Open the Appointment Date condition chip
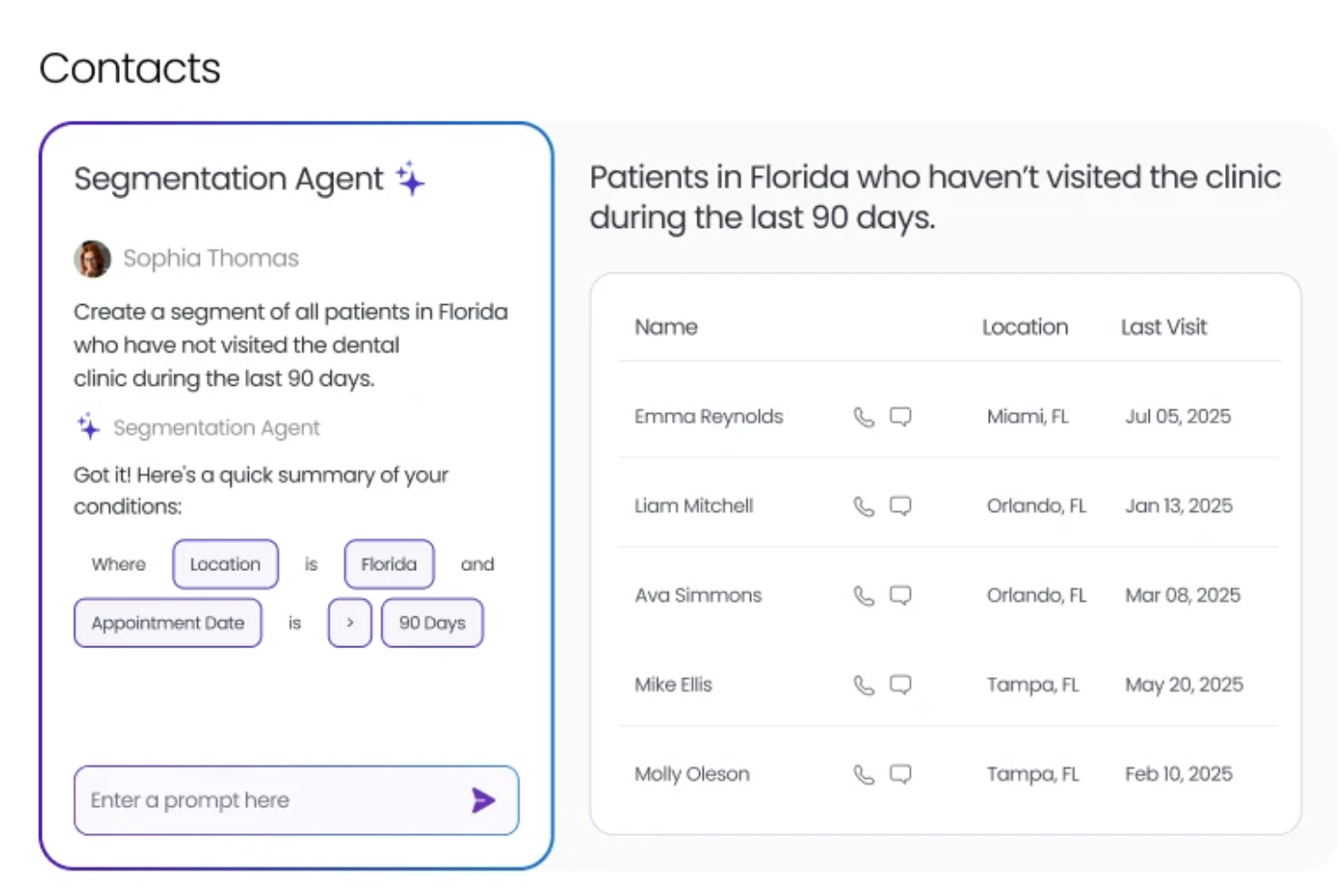Image resolution: width=1344 pixels, height=896 pixels. tap(167, 623)
